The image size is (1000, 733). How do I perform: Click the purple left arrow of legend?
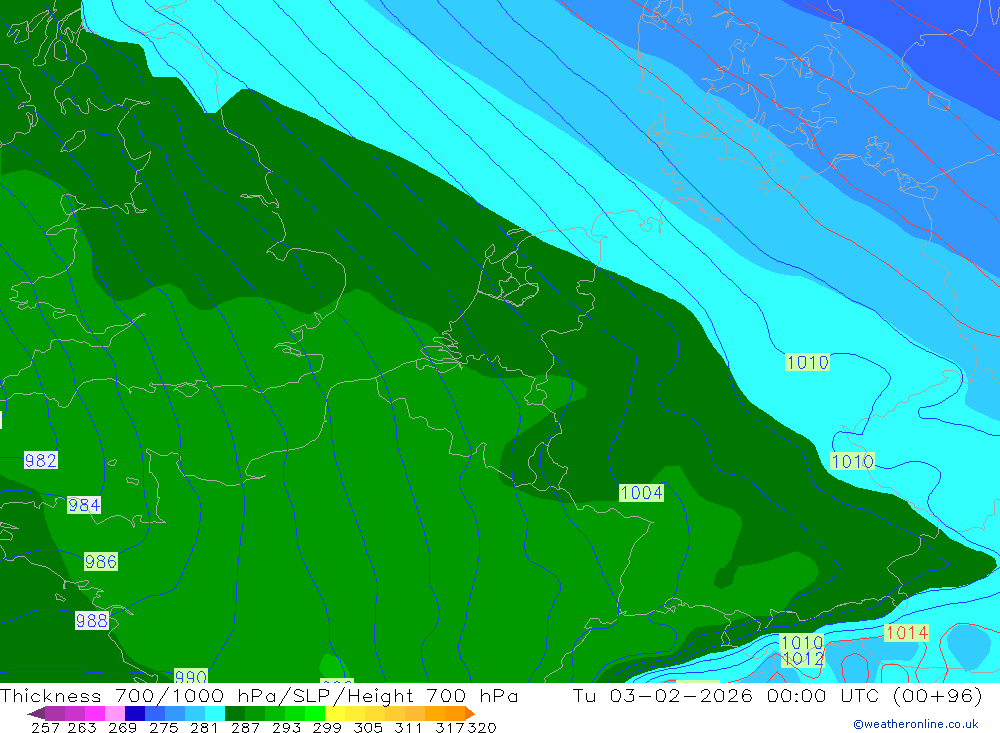[x=36, y=713]
